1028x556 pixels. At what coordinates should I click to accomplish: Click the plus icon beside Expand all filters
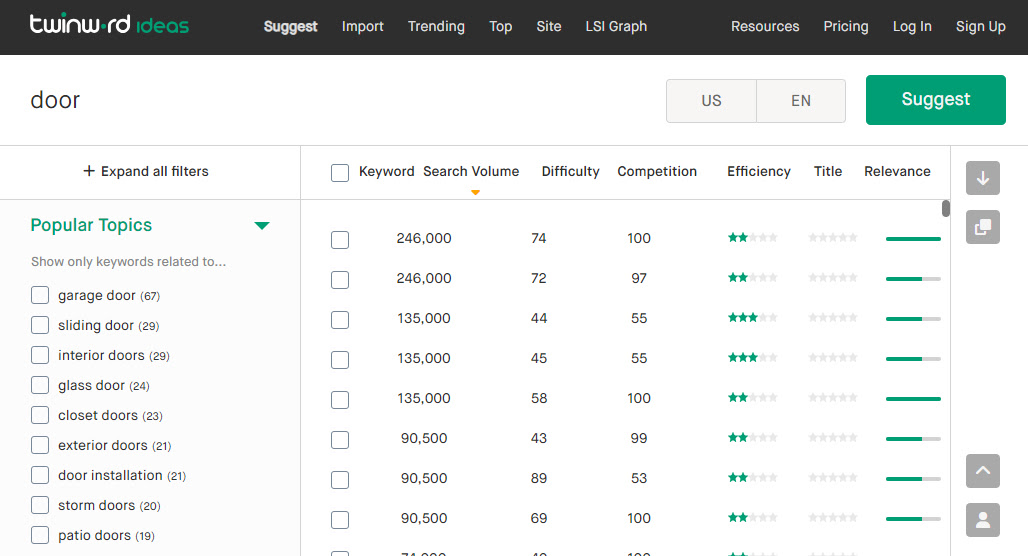pos(89,171)
